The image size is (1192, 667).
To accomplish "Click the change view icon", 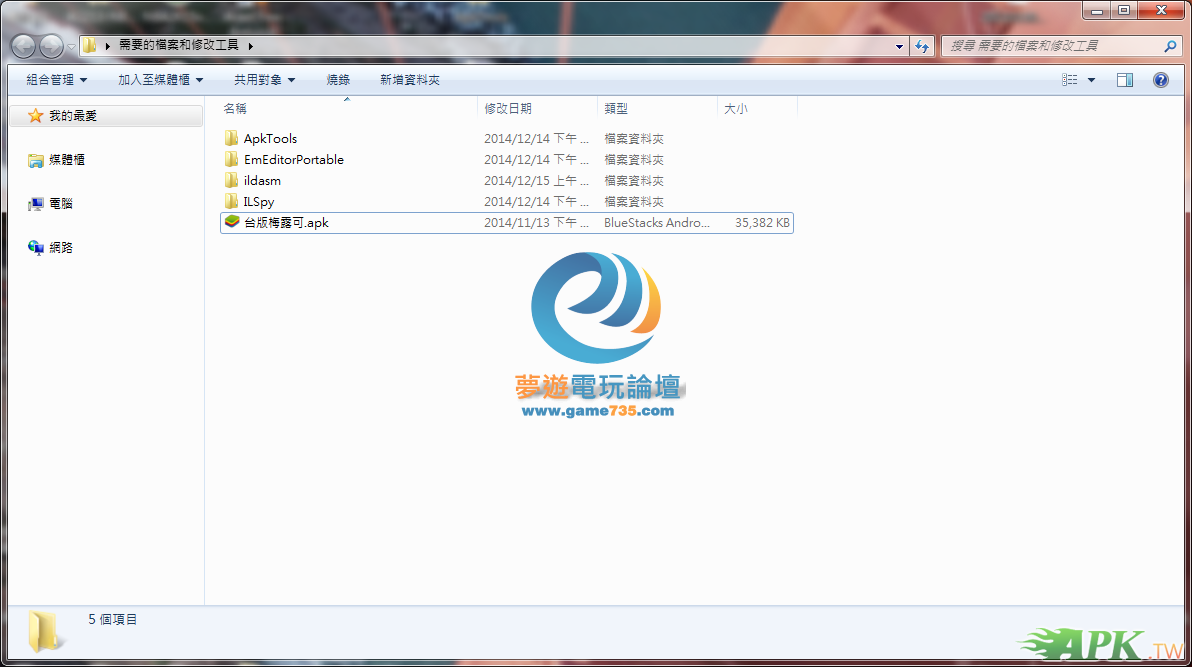I will pyautogui.click(x=1070, y=80).
